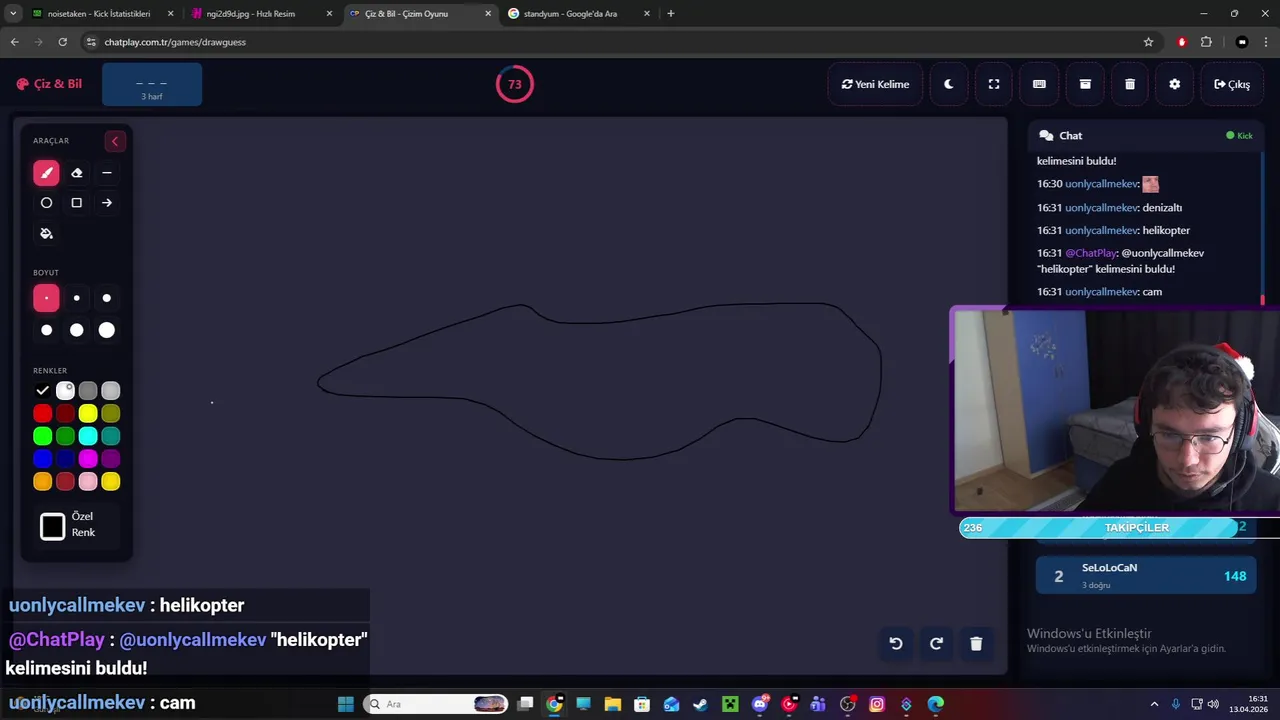
Task: Choose the second-smallest brush size
Action: pyautogui.click(x=77, y=298)
